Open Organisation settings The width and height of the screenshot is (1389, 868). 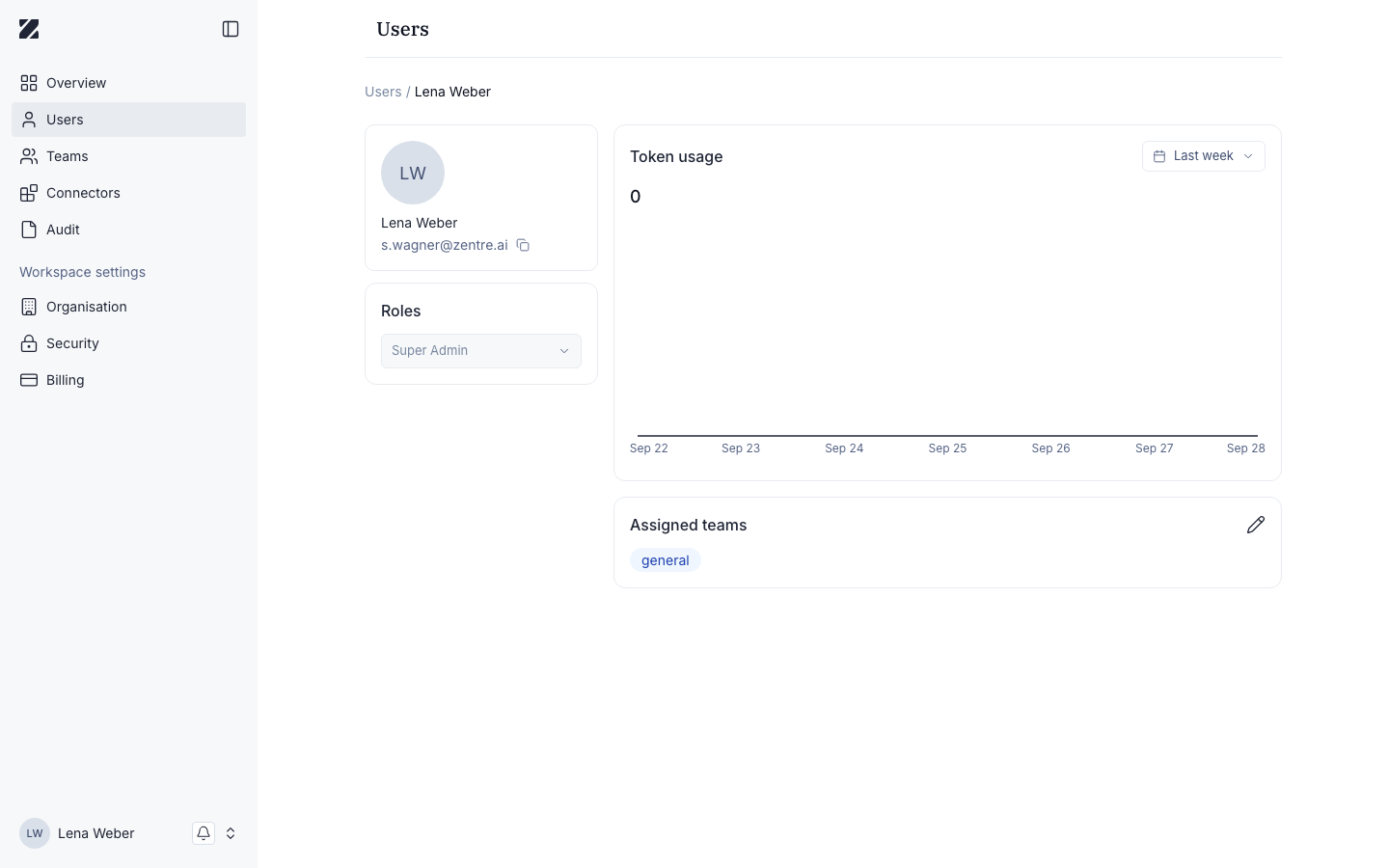click(x=128, y=307)
